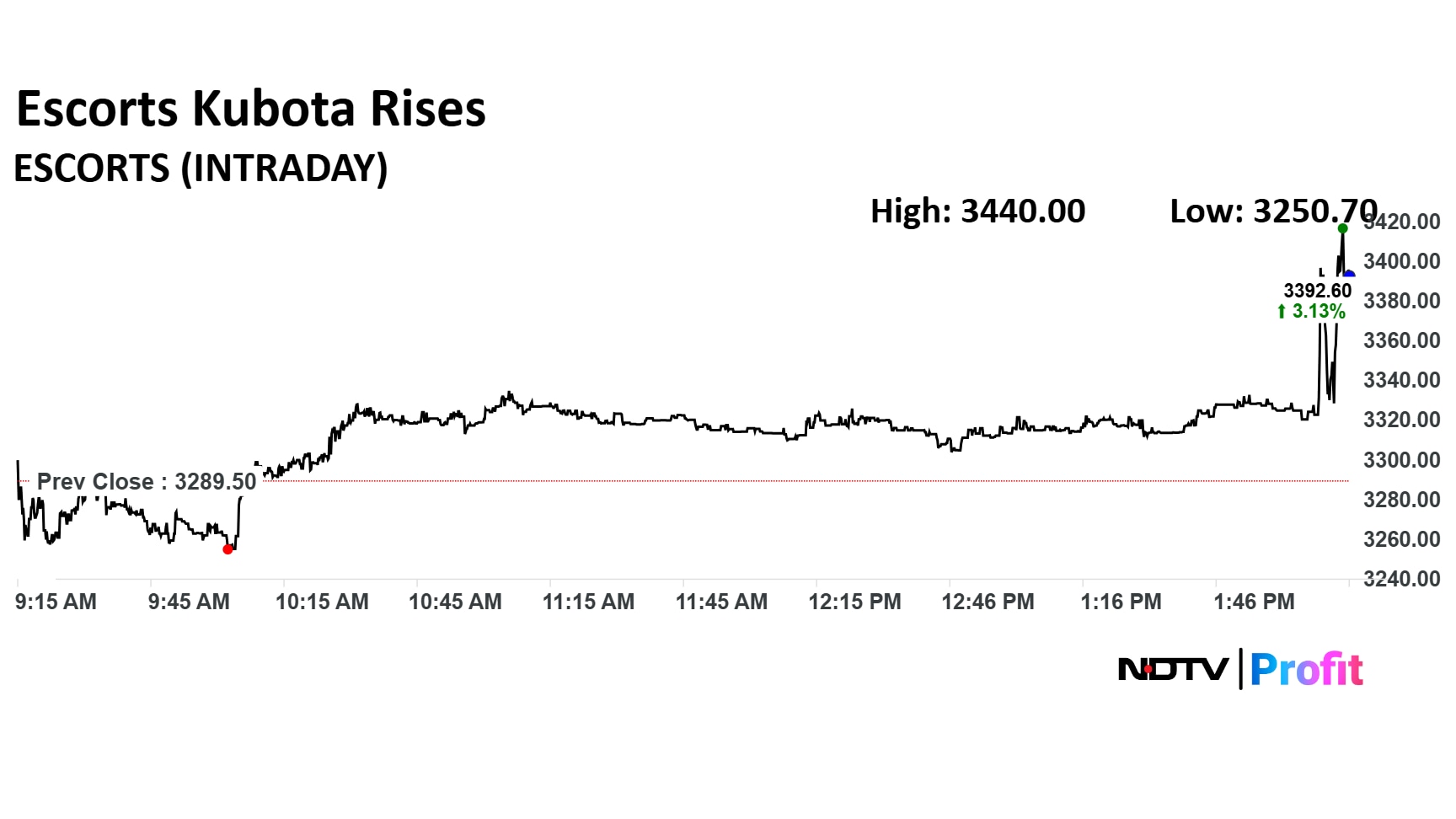Click the Escorts Kubota Rises headline
Screen dimensions: 1456x819
point(251,110)
